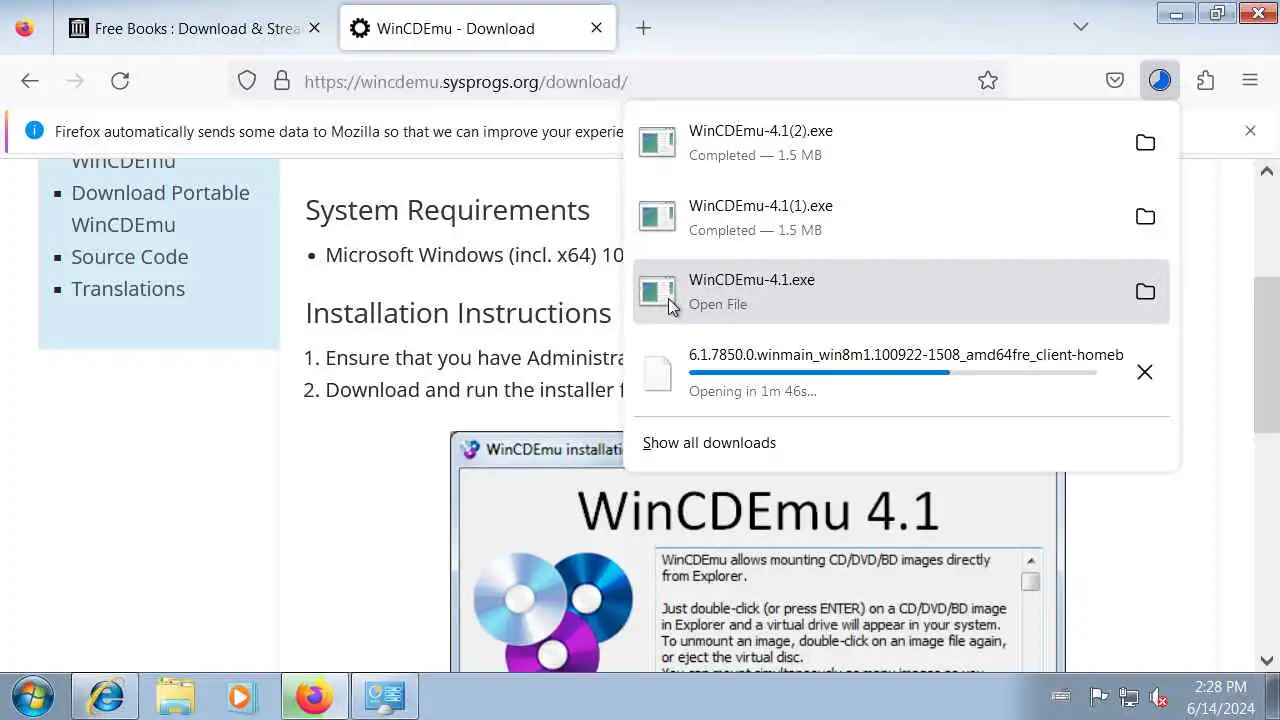Open Firefox View pinned icon
The image size is (1280, 720).
coord(25,28)
